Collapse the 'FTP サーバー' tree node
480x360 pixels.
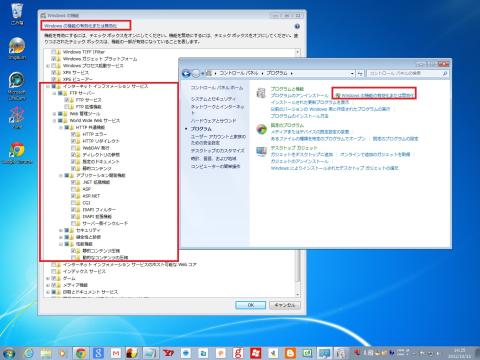[54, 93]
